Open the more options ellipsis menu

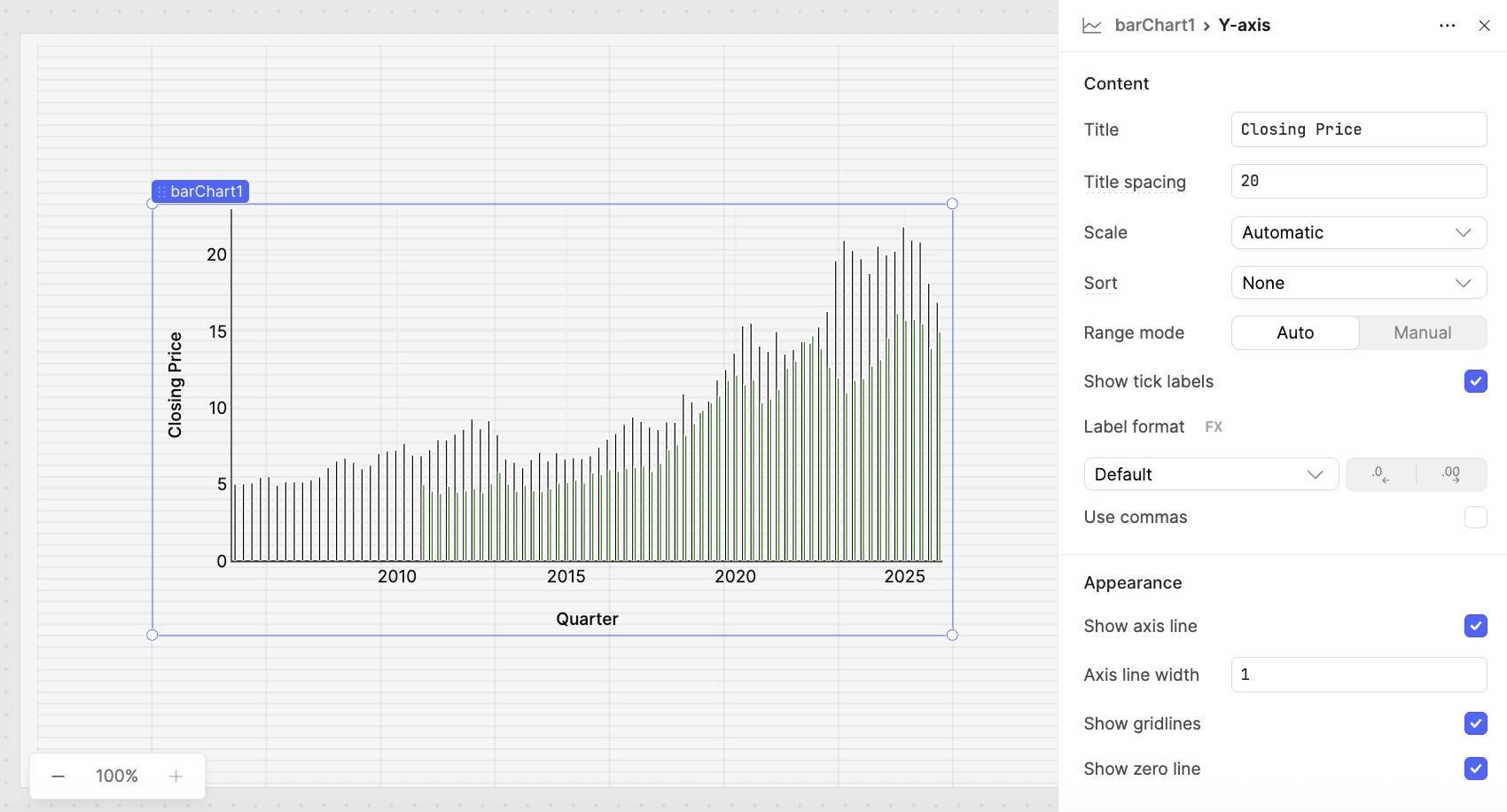(1448, 26)
